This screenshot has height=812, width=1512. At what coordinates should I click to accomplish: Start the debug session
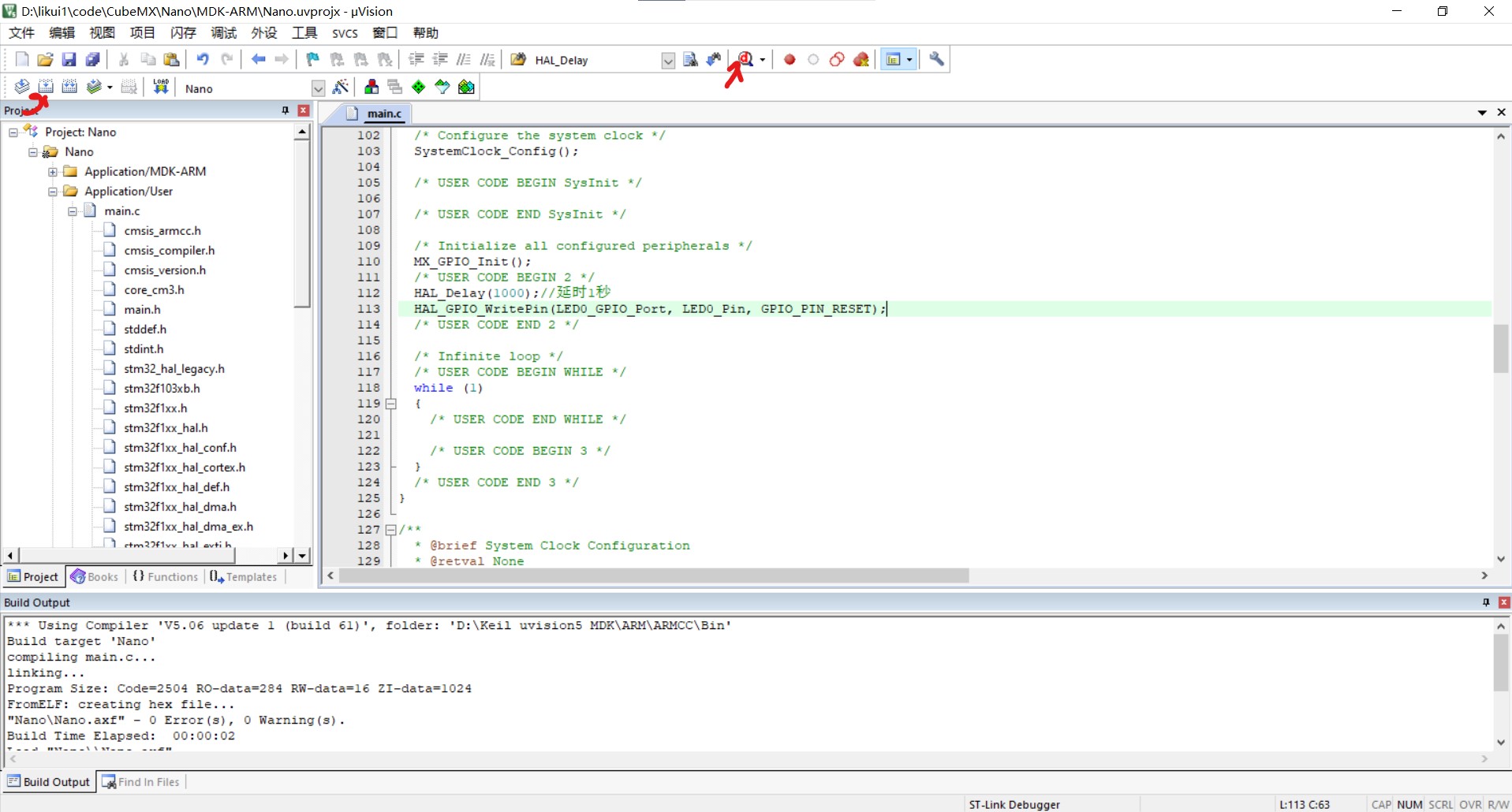745,60
